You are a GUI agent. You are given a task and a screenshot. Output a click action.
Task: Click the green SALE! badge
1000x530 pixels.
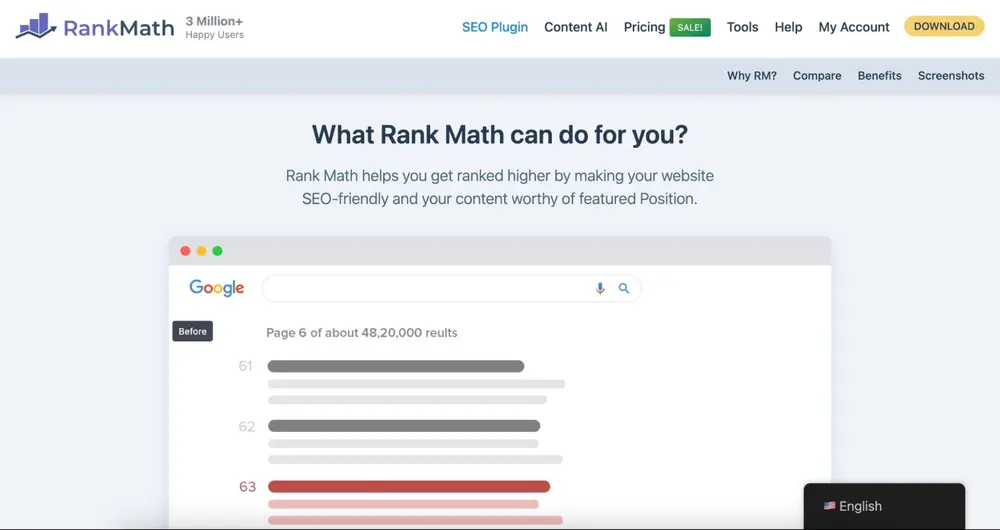click(690, 27)
